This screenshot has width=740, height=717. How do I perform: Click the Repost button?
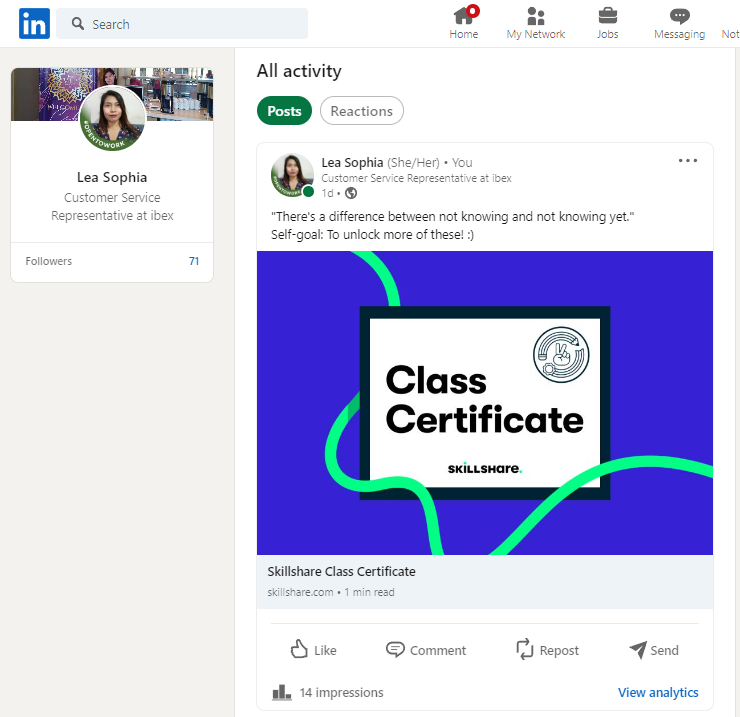point(547,650)
